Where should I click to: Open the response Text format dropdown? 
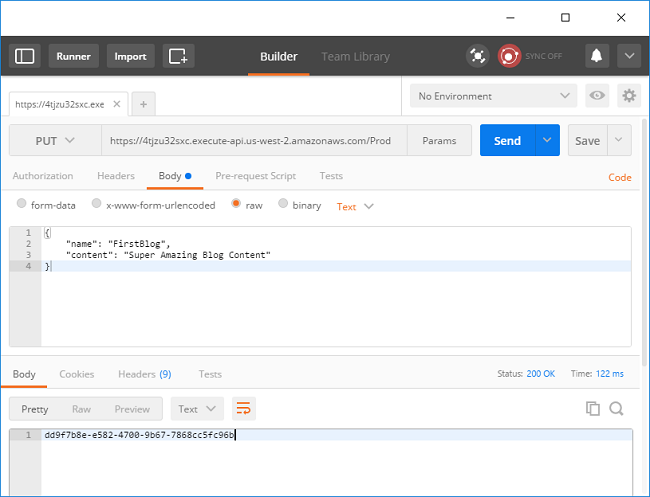pyautogui.click(x=197, y=409)
